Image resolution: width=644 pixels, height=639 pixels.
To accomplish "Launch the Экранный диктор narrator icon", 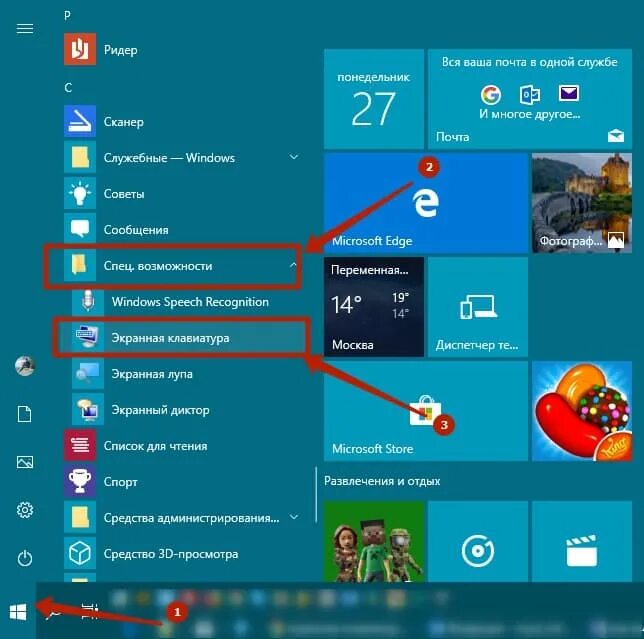I will coord(87,409).
